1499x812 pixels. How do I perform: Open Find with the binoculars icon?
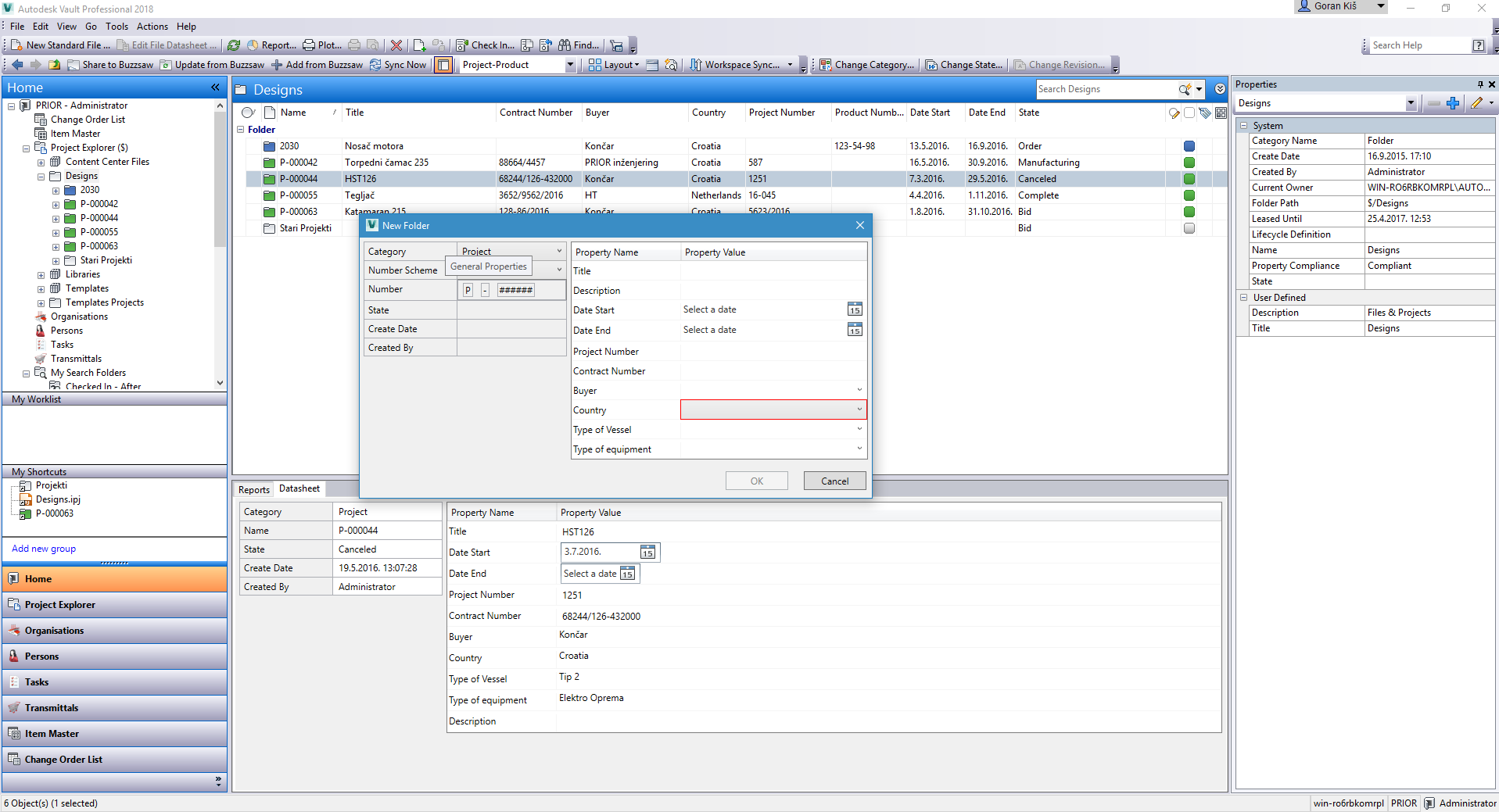pyautogui.click(x=565, y=45)
